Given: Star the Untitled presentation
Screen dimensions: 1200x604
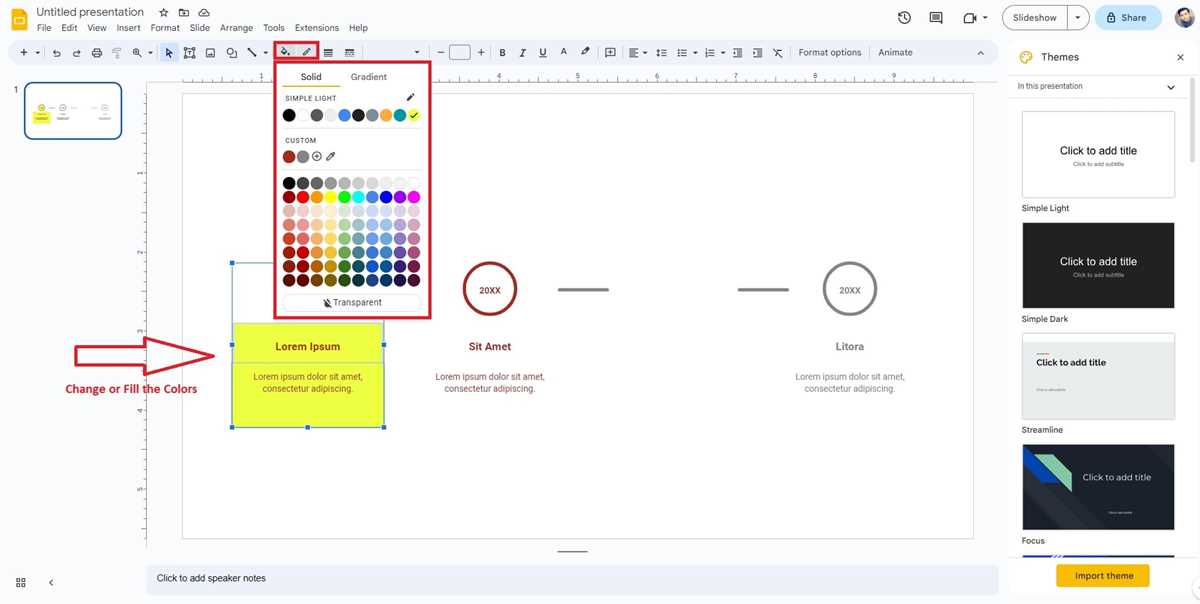Looking at the screenshot, I should click(x=163, y=12).
